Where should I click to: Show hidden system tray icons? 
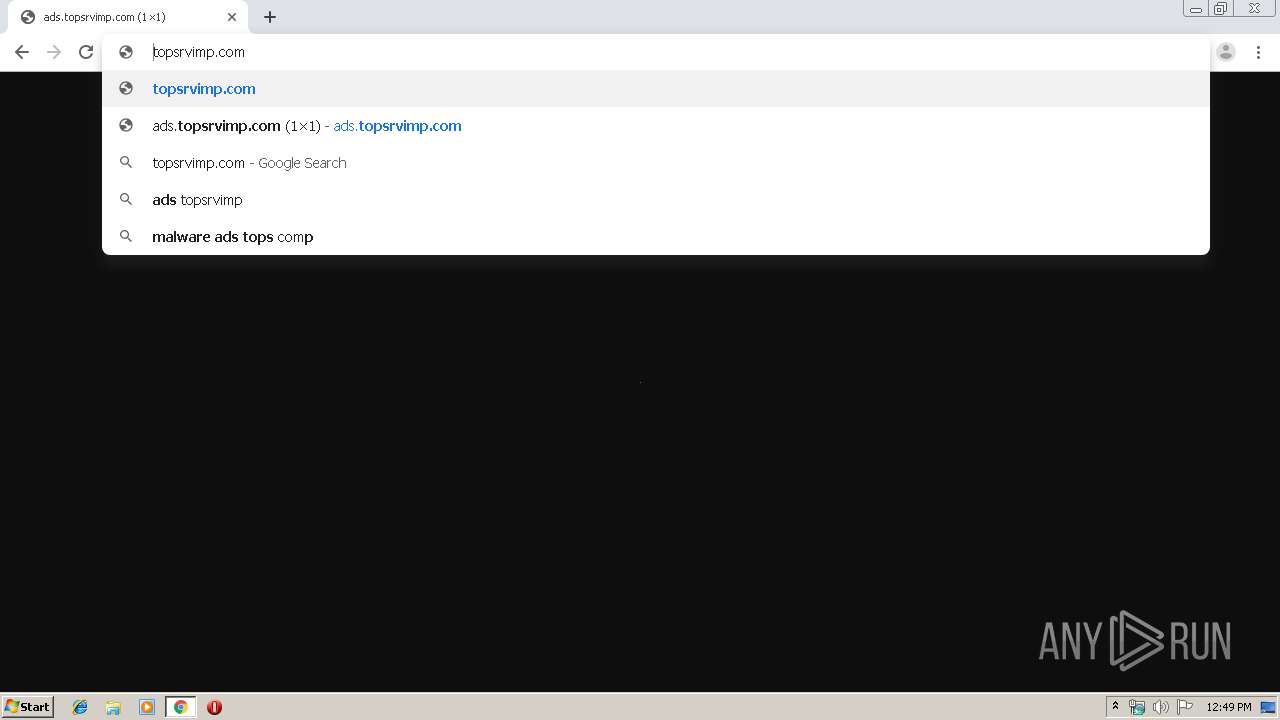coord(1115,707)
